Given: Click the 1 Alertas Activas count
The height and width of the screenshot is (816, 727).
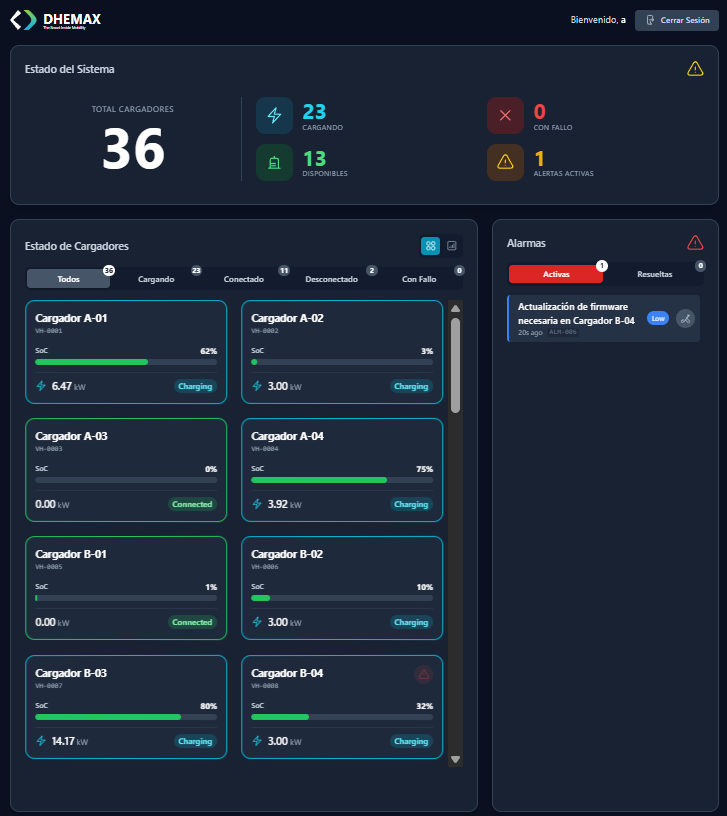Looking at the screenshot, I should click(x=539, y=159).
